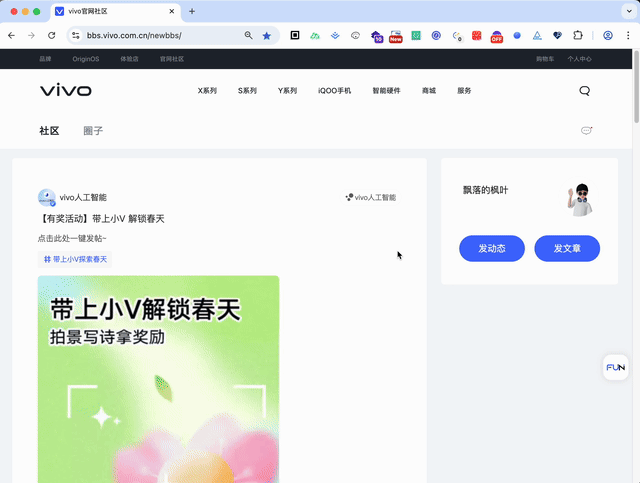The height and width of the screenshot is (483, 640).
Task: Click vivo人工智能 author name
Action: [x=83, y=198]
